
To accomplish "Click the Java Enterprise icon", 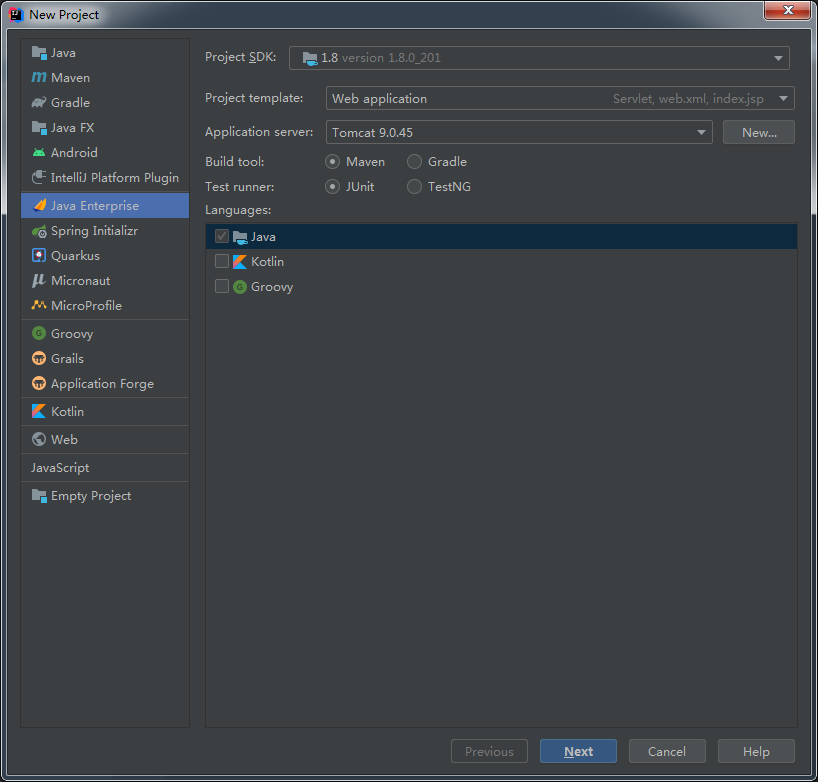I will 39,206.
